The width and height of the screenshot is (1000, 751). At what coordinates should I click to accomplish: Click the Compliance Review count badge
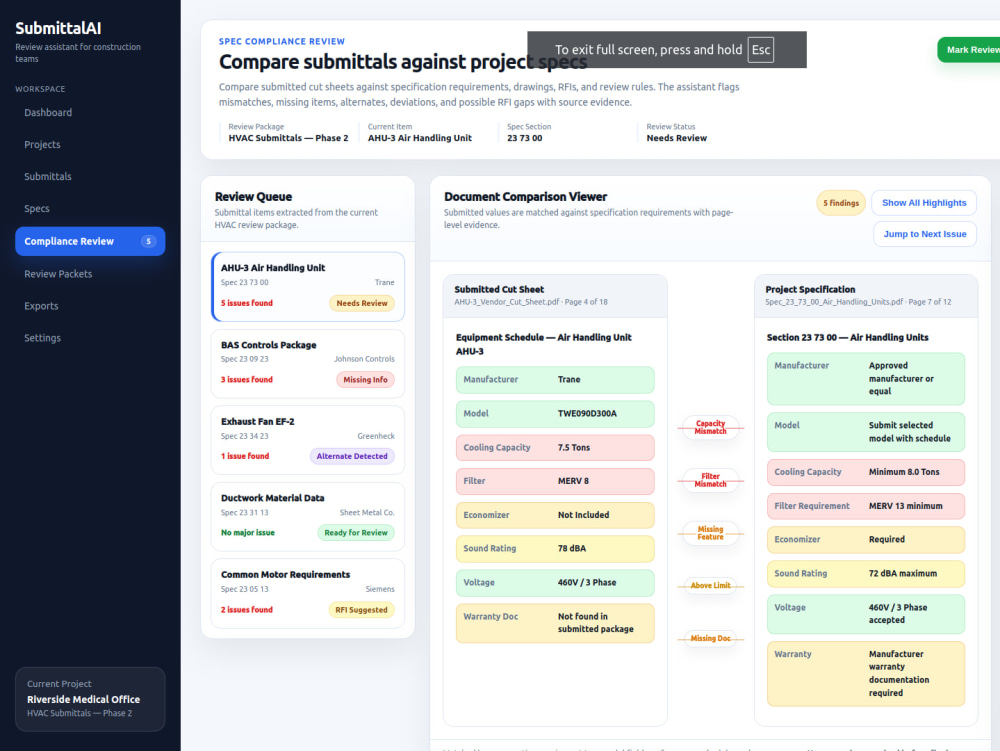pyautogui.click(x=149, y=241)
